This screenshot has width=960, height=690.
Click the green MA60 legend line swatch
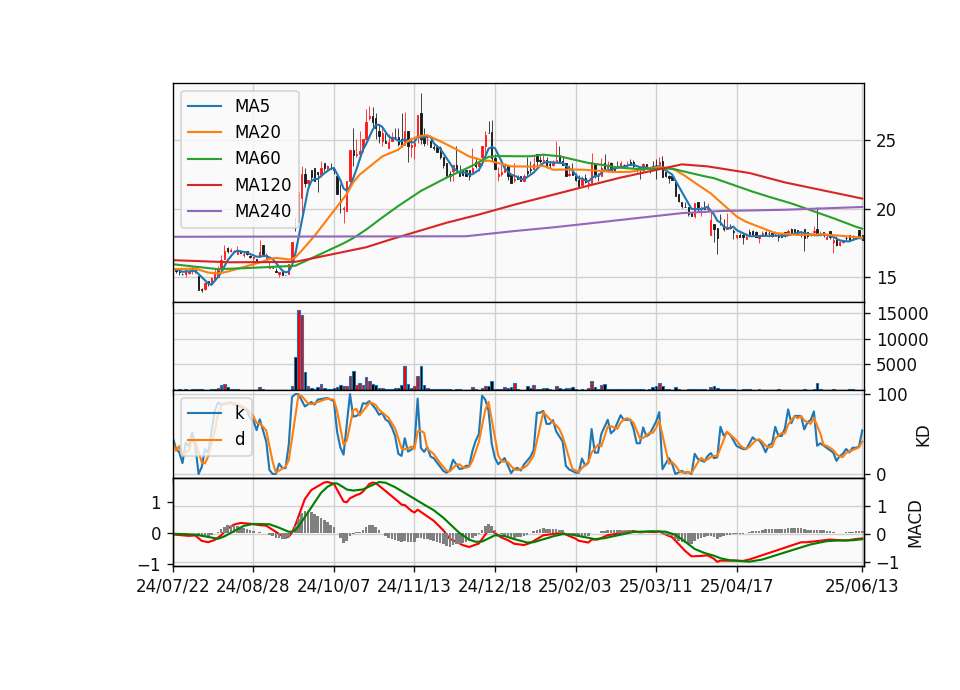coord(204,159)
